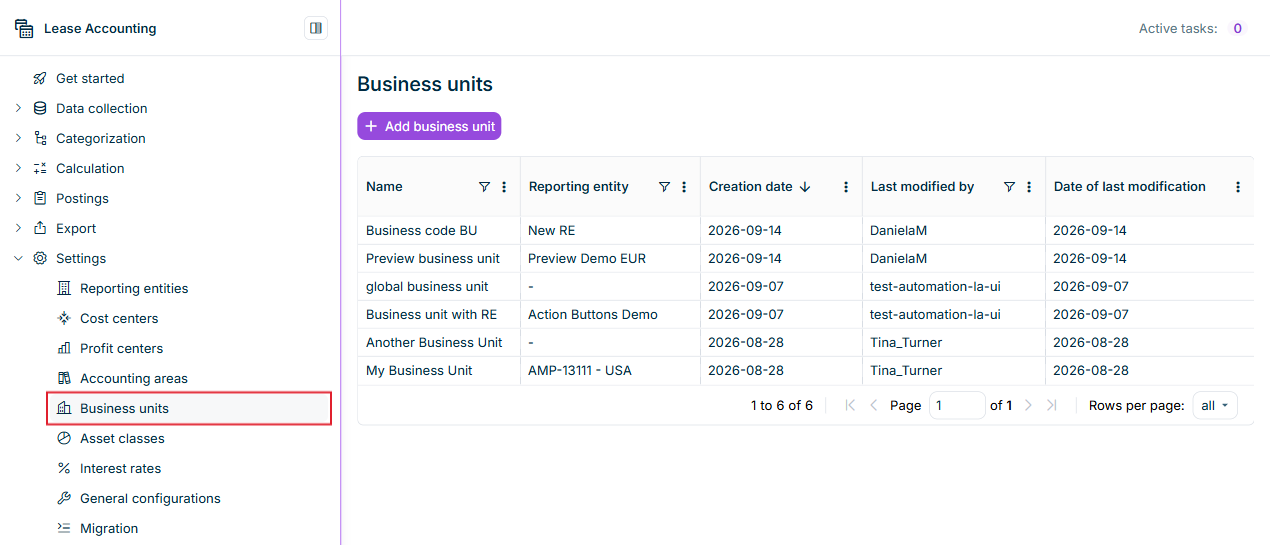Viewport: 1270px width, 545px height.
Task: Expand the Calculation section
Action: pos(18,168)
